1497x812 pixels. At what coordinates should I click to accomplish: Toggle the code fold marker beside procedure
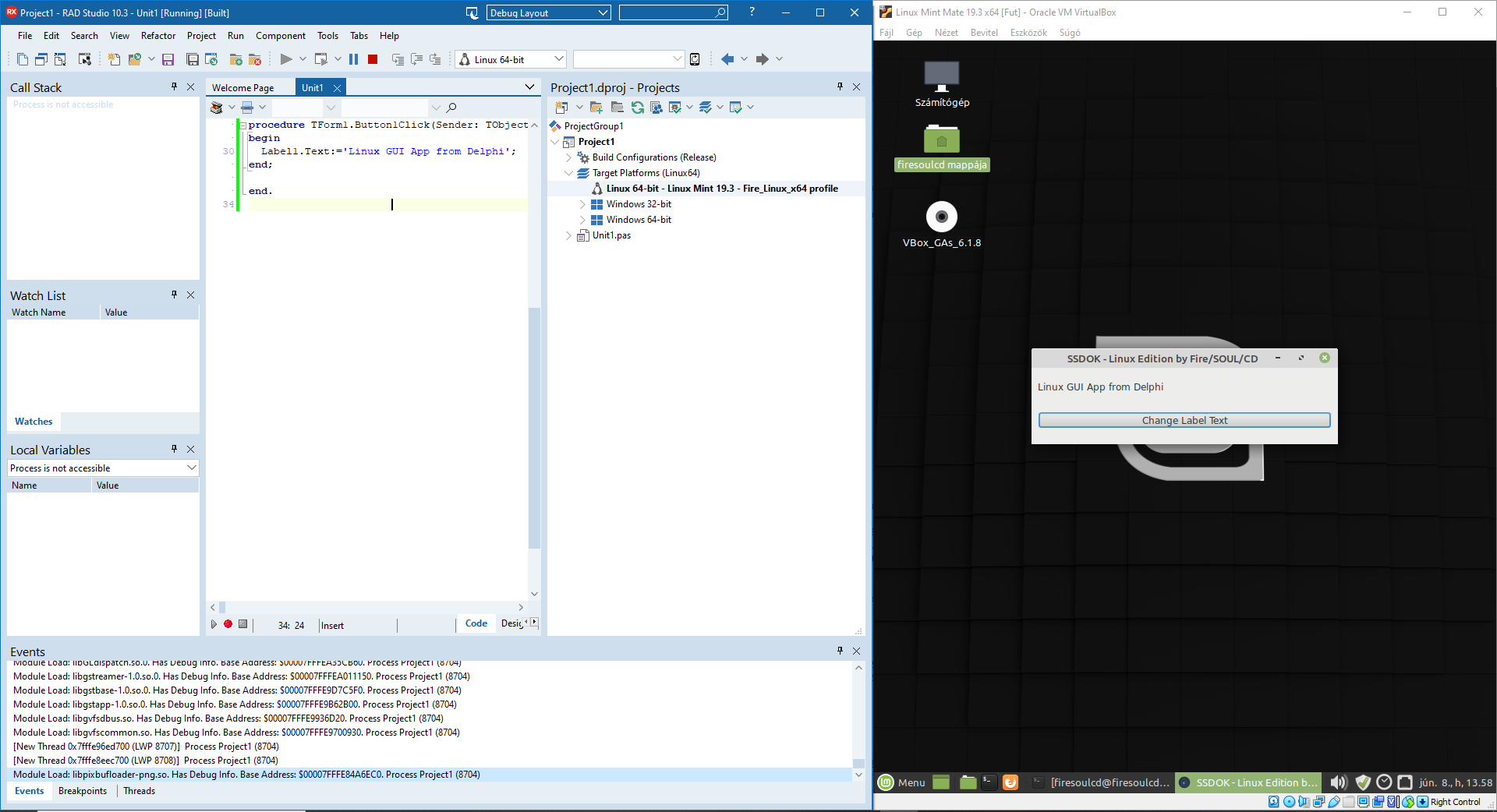pos(243,125)
